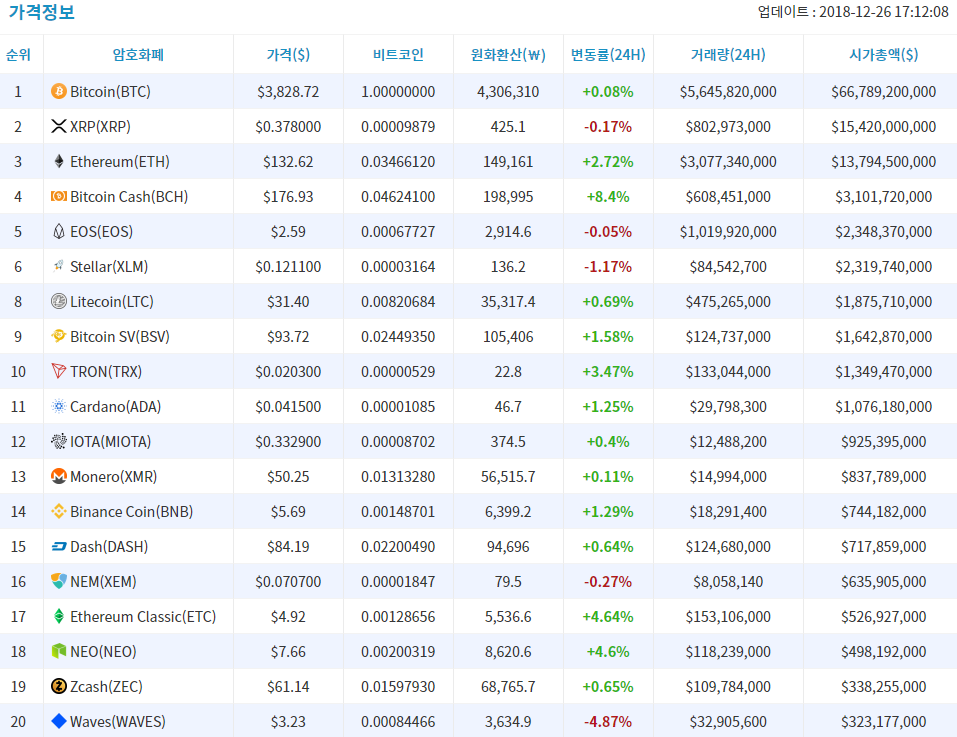
Task: Open the Binance Coin(BNB) name link
Action: pyautogui.click(x=132, y=512)
